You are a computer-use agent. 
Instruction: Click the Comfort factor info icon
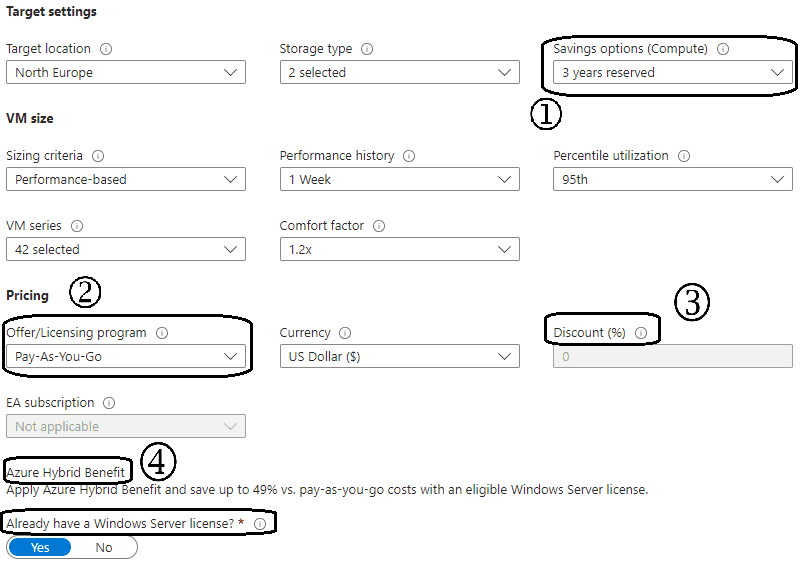pos(379,226)
